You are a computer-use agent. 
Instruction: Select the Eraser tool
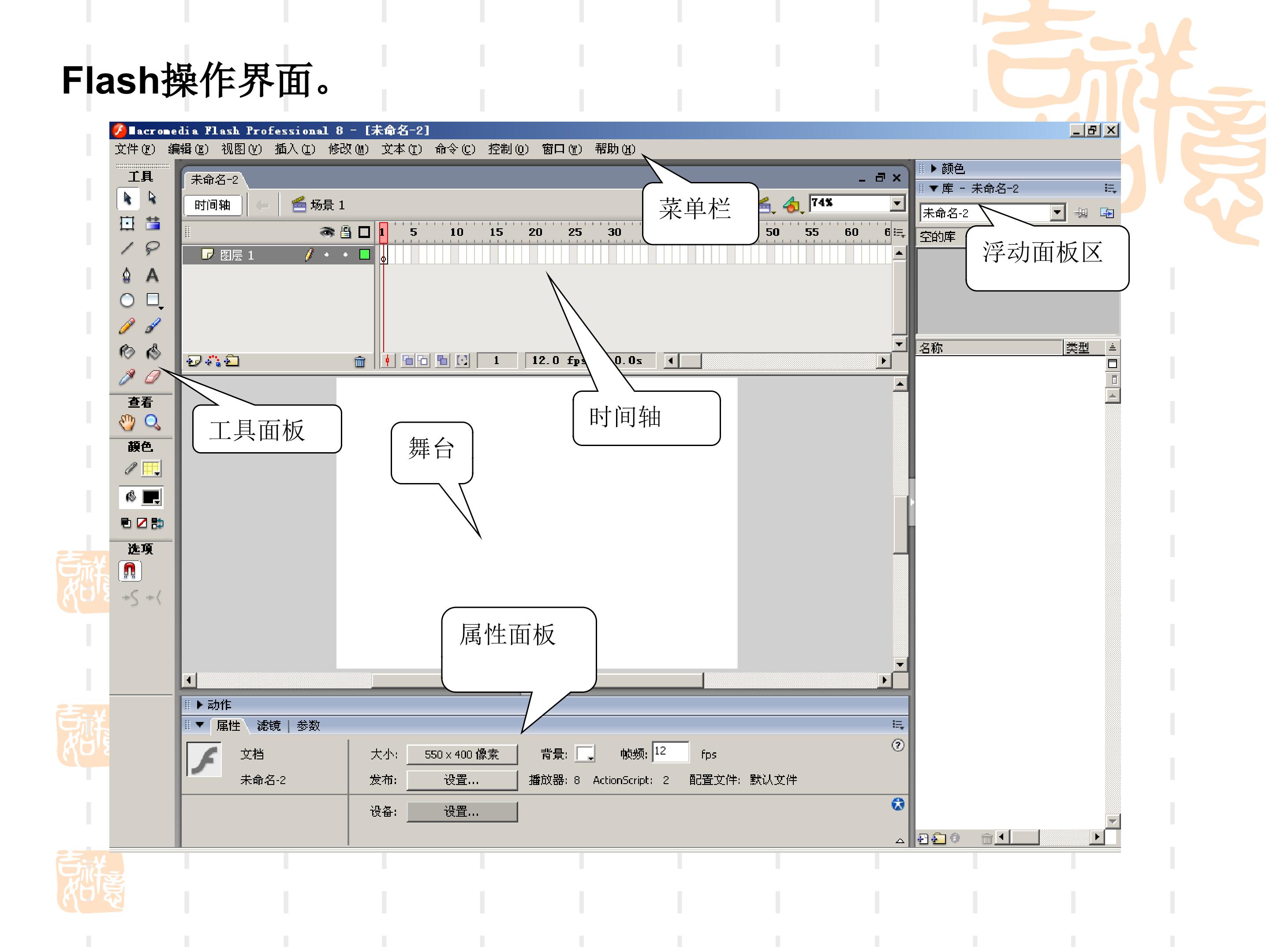[x=152, y=376]
